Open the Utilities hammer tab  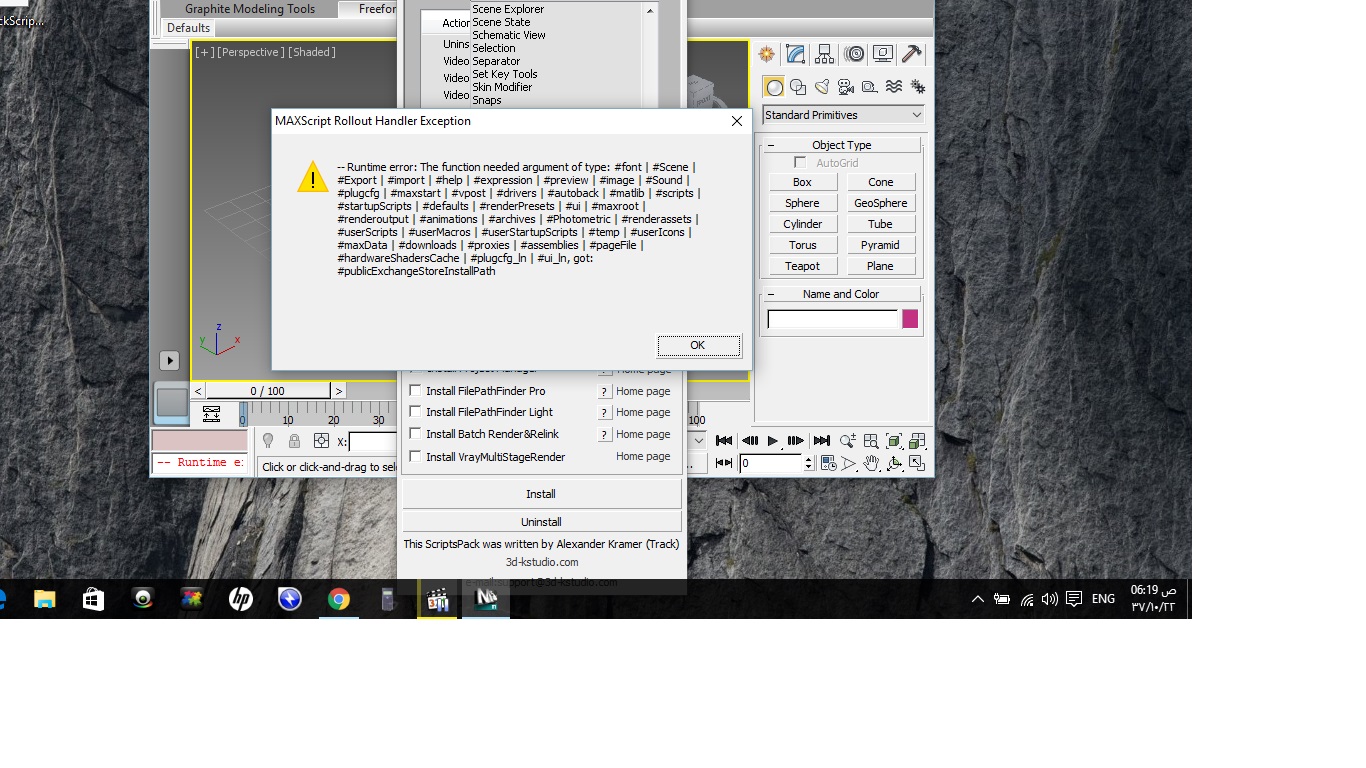911,54
